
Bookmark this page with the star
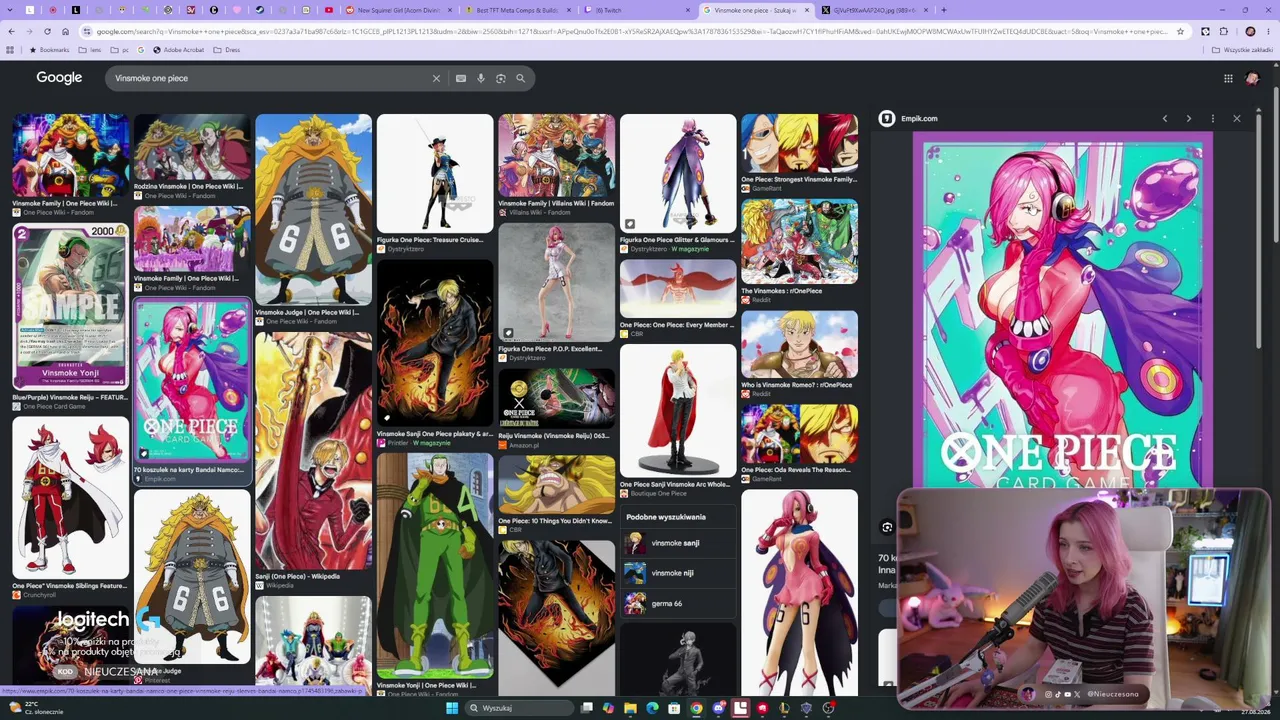(1180, 31)
